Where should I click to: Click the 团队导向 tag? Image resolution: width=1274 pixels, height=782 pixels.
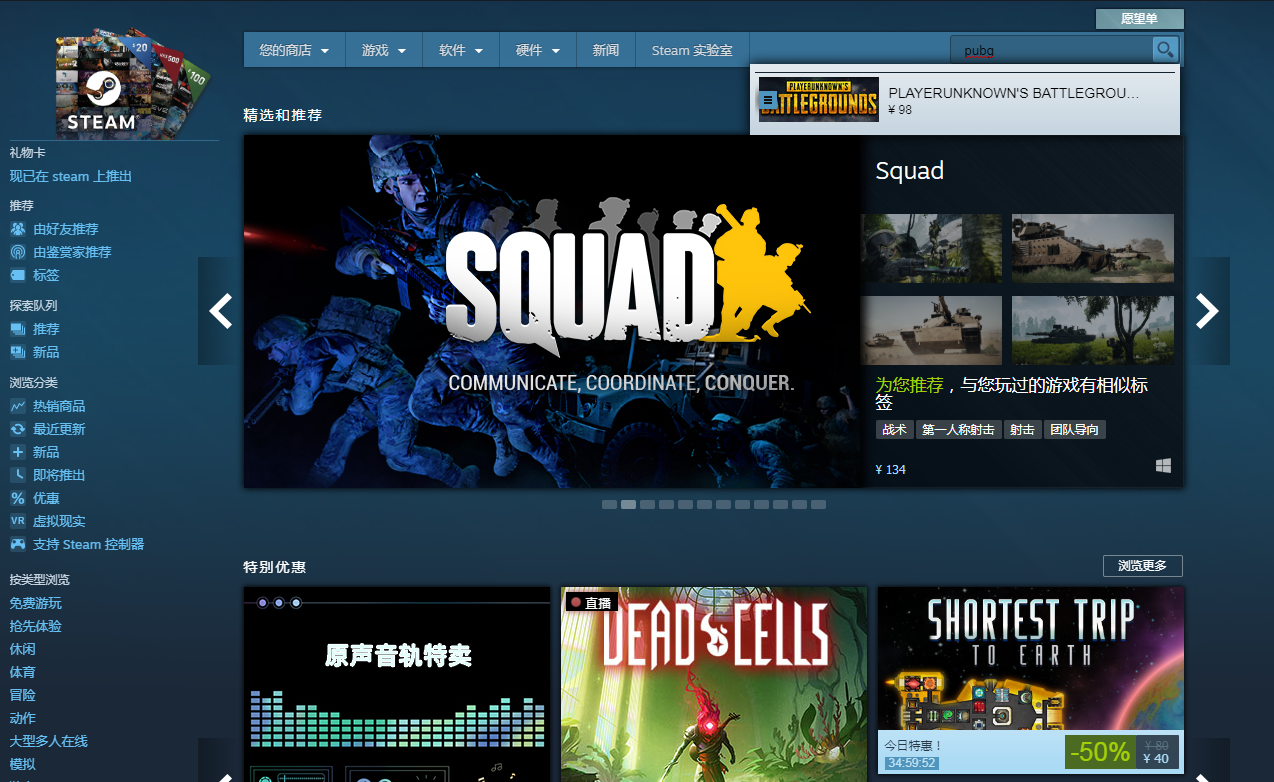[1075, 430]
